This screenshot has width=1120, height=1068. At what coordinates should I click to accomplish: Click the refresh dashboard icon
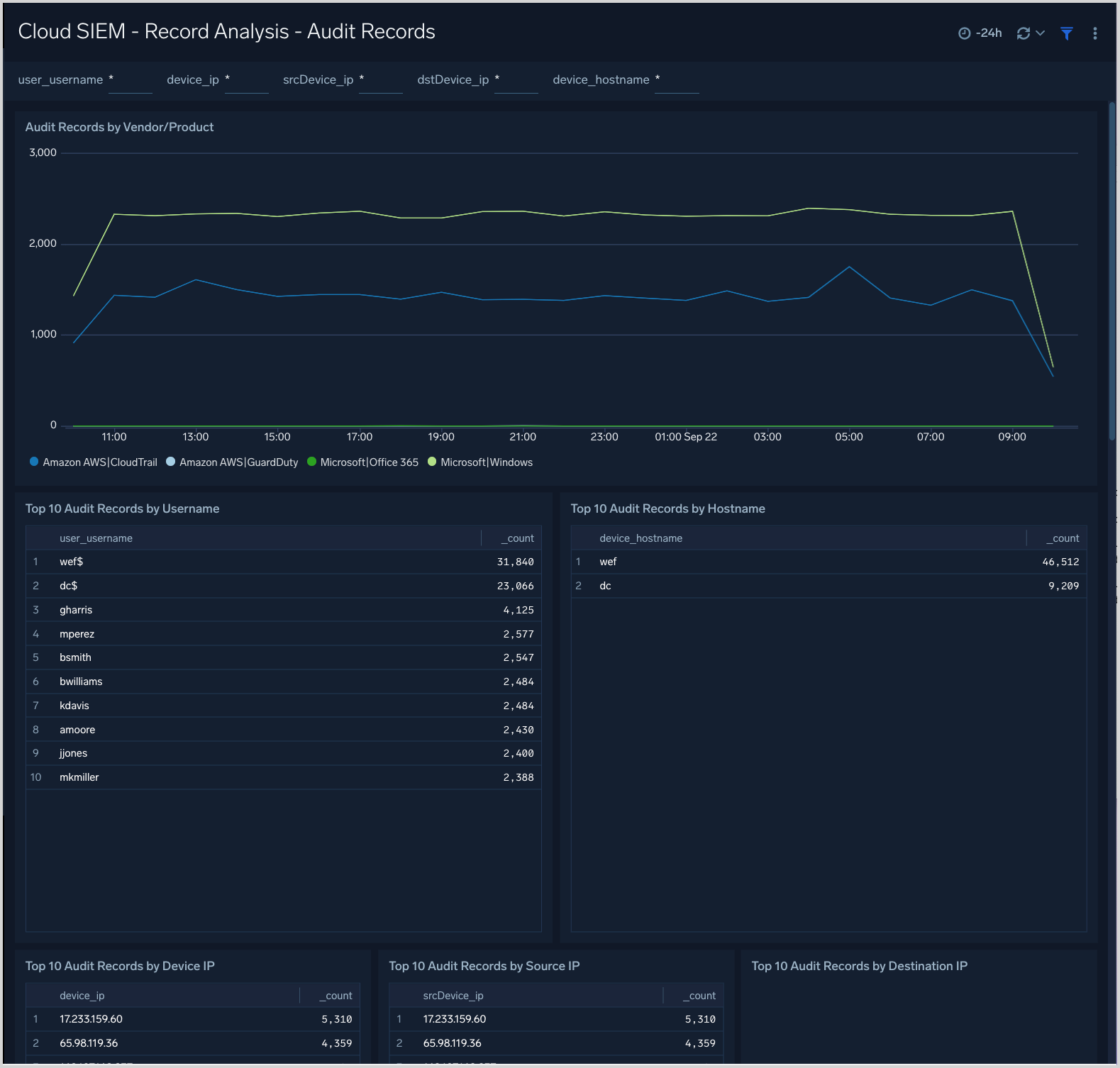[1023, 33]
